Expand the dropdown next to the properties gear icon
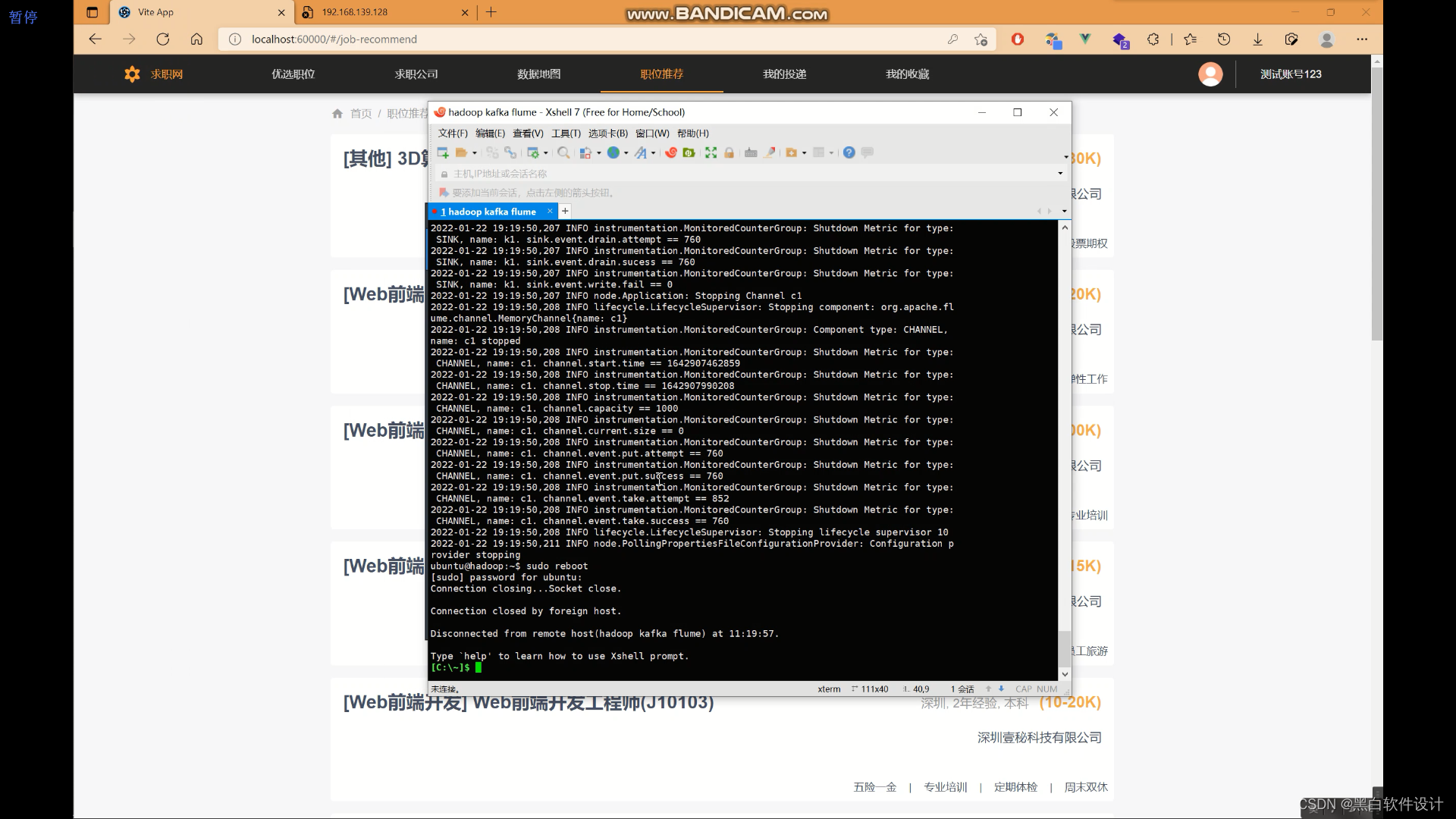The width and height of the screenshot is (1456, 819). click(x=546, y=153)
